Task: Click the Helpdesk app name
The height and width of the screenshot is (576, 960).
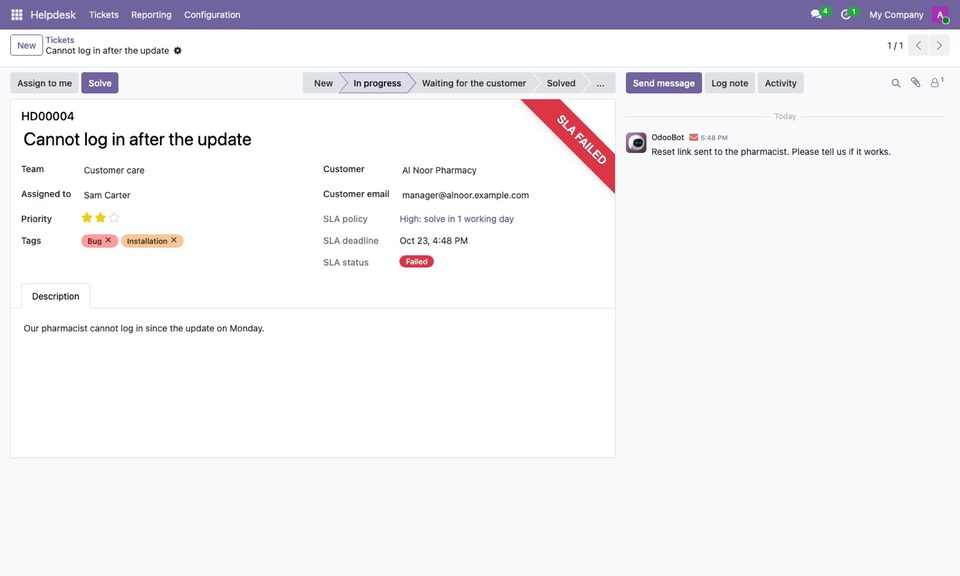Action: click(53, 15)
